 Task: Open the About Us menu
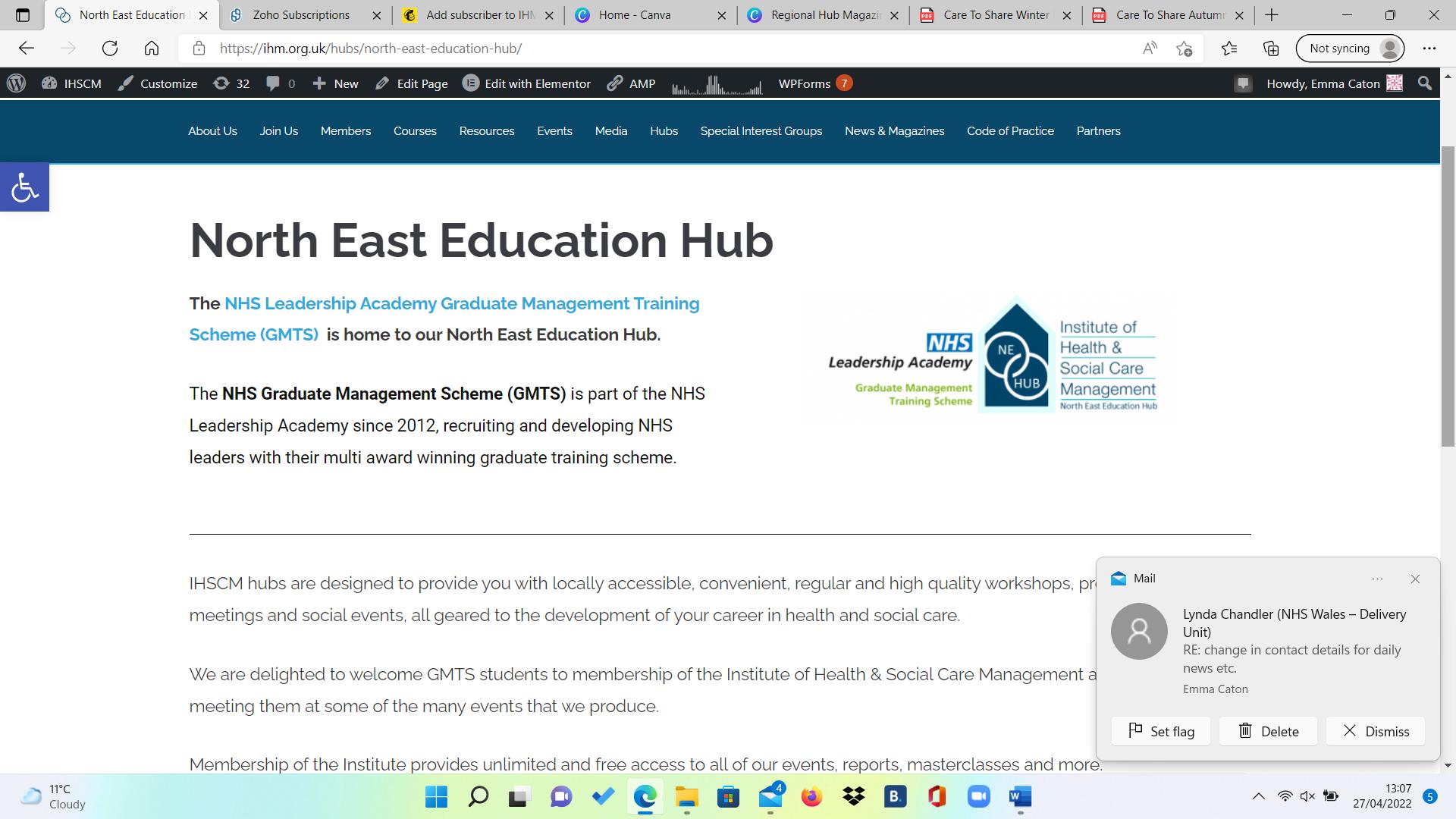(x=212, y=131)
